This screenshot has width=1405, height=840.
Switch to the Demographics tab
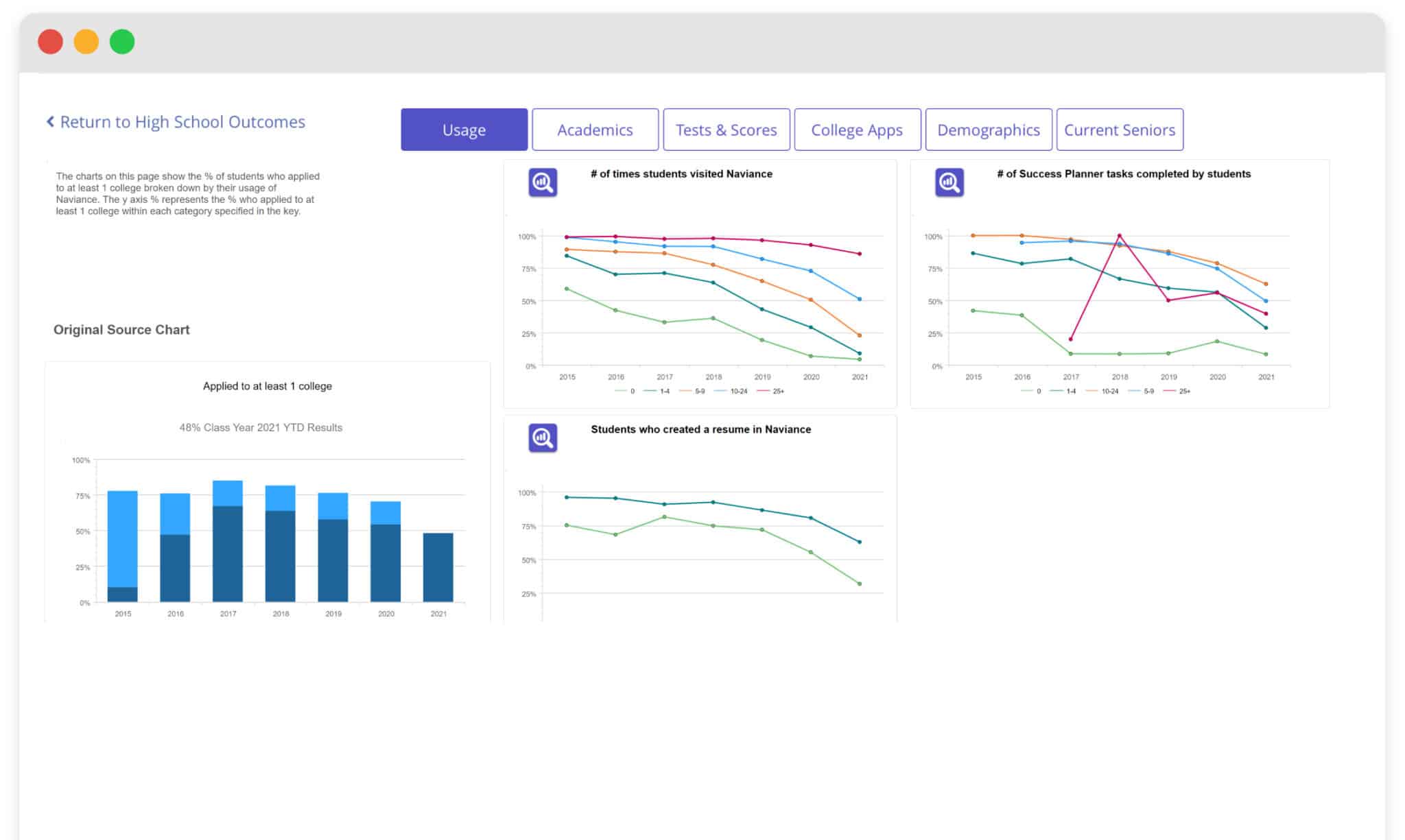point(989,130)
